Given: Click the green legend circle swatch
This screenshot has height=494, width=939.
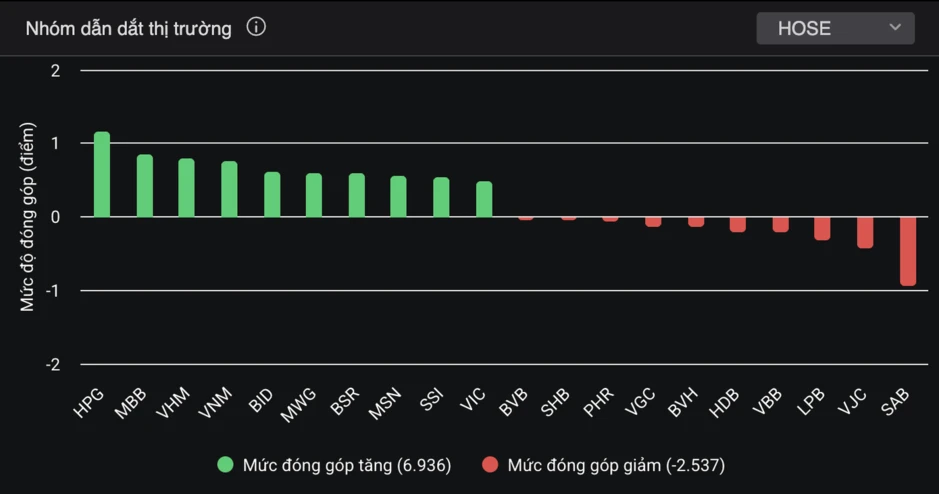Looking at the screenshot, I should tap(225, 465).
